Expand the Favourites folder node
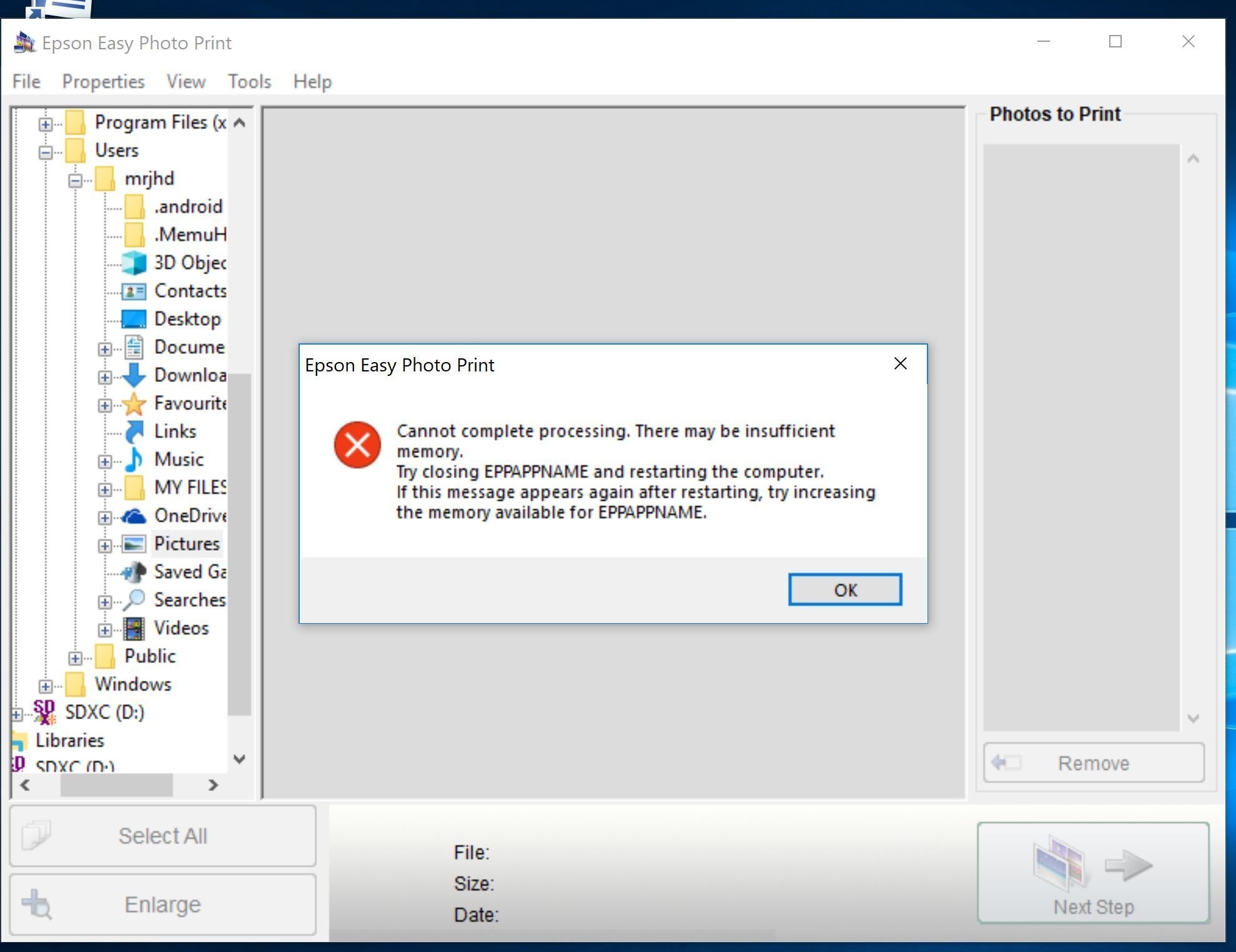Viewport: 1236px width, 952px height. tap(105, 405)
